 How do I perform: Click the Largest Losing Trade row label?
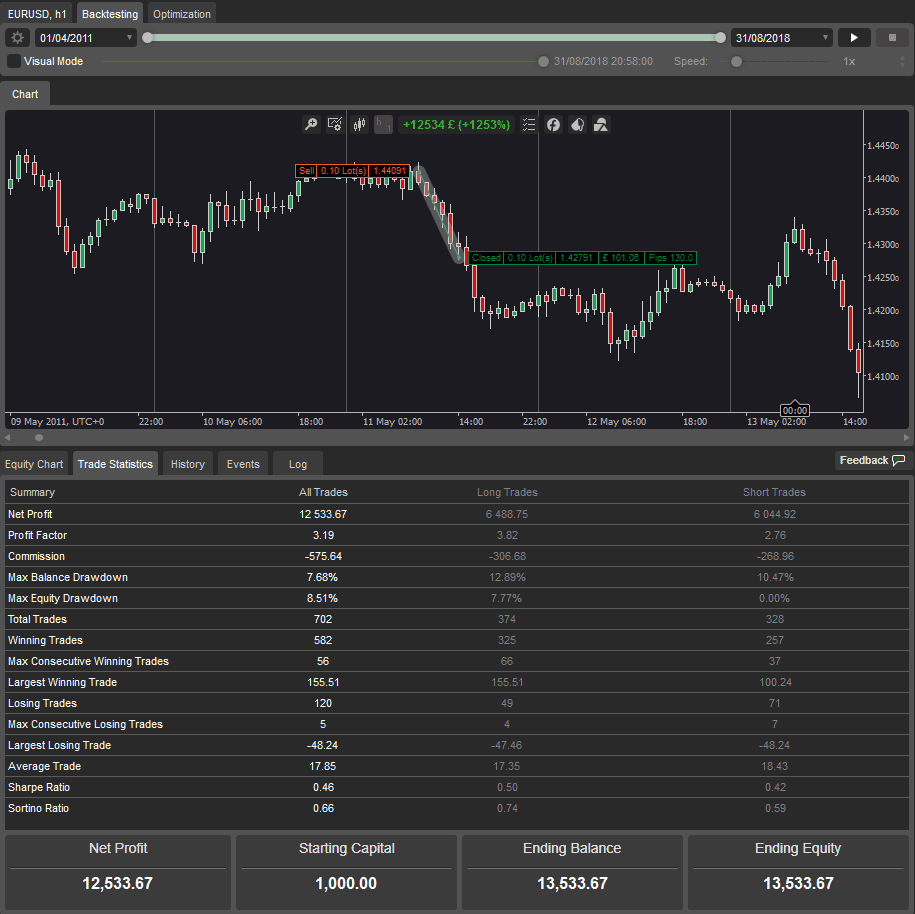tap(60, 745)
